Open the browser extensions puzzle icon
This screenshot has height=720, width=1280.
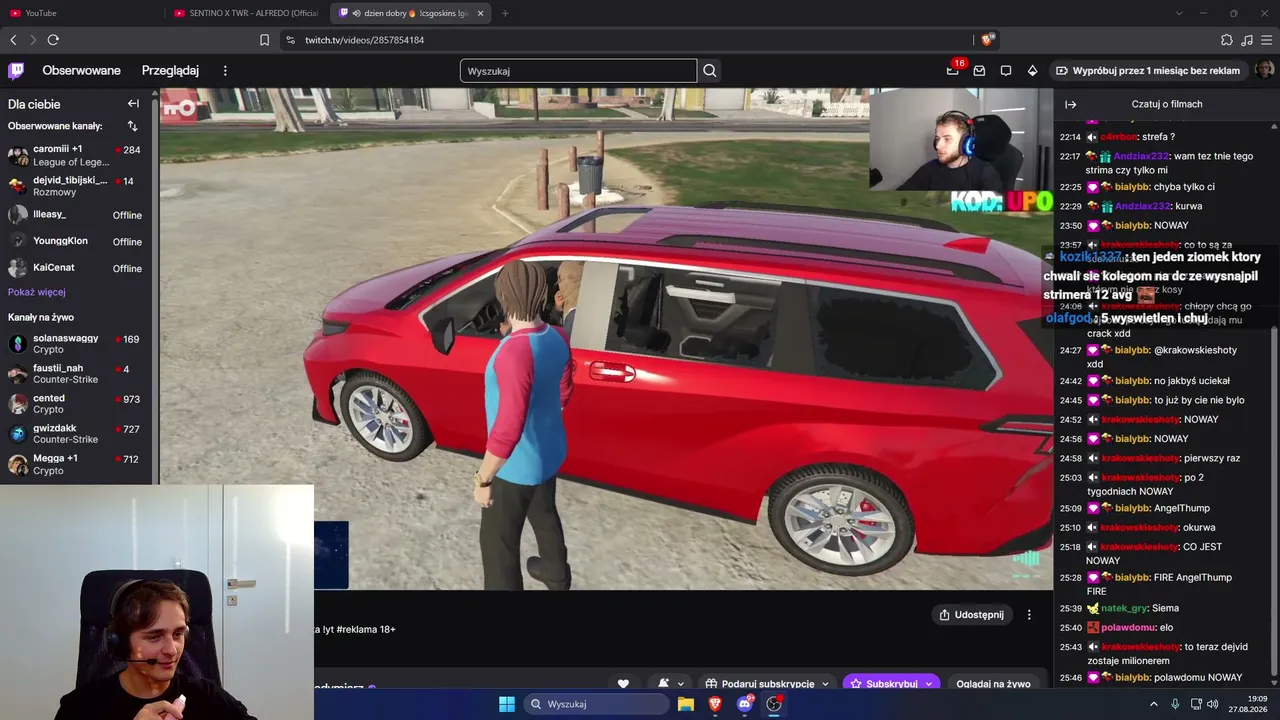[x=1227, y=40]
